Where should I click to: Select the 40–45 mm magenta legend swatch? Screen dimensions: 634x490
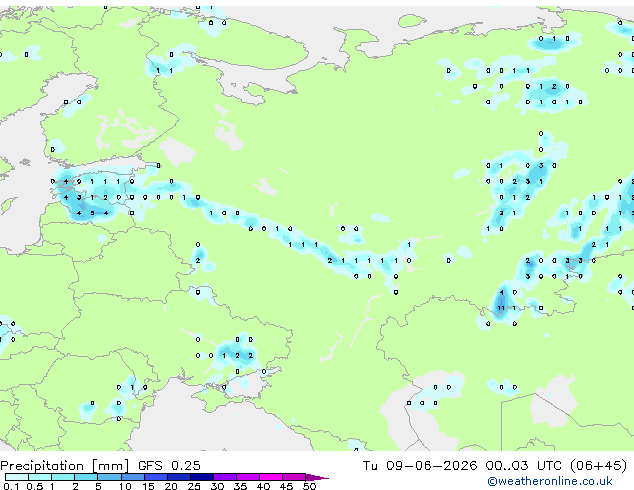271,477
